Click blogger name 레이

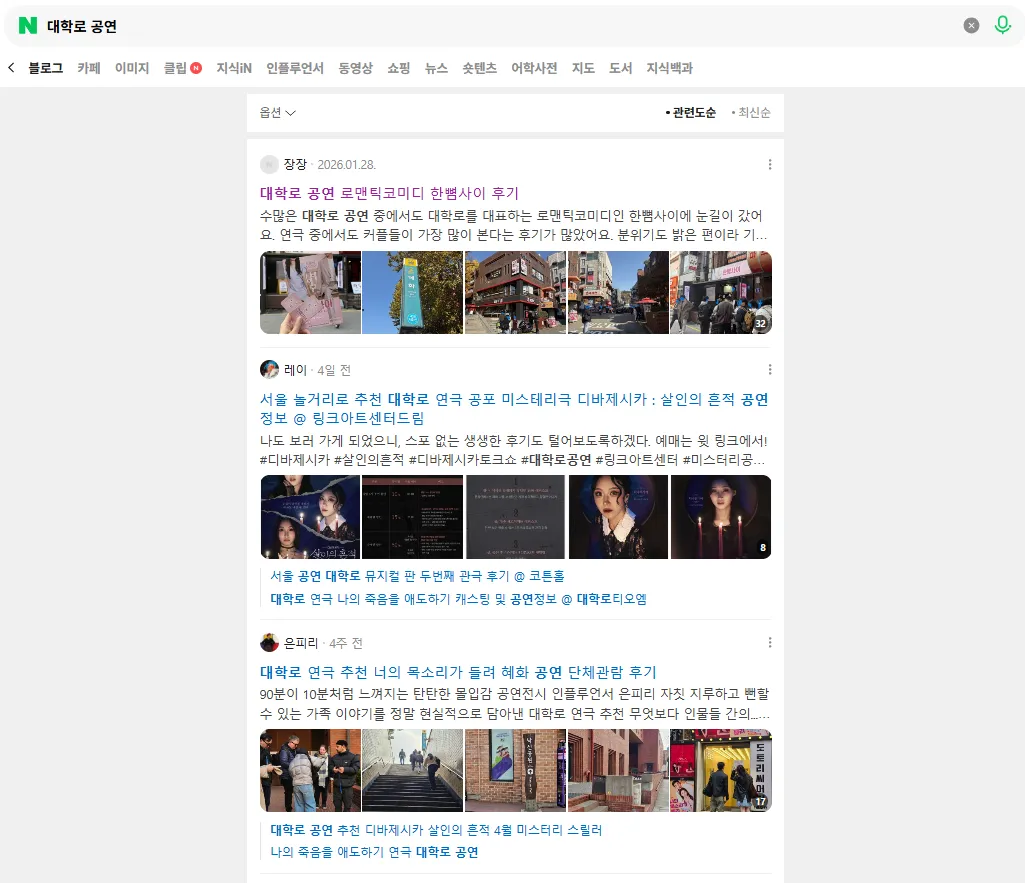(295, 370)
